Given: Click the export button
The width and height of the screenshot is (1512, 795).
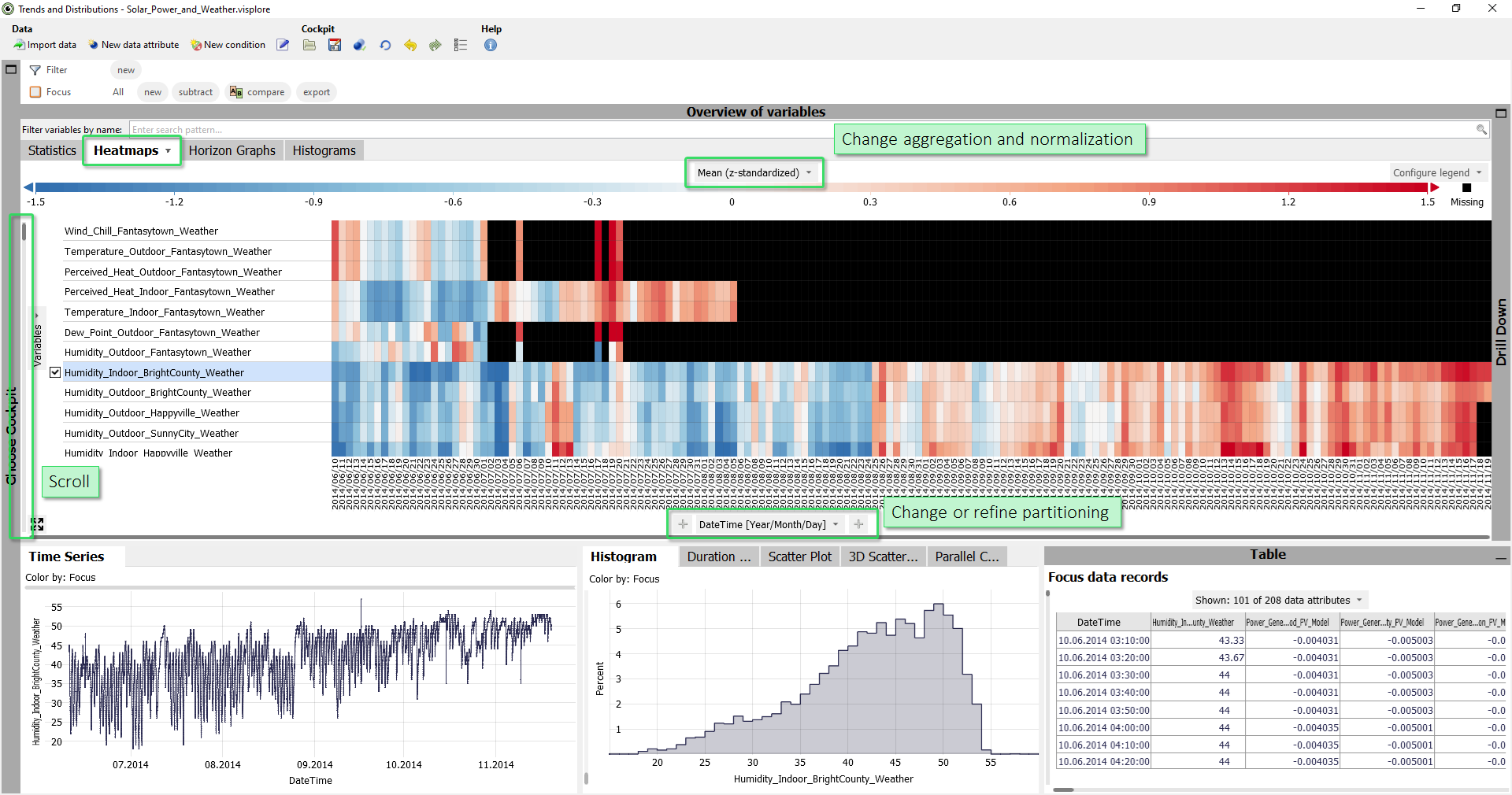Looking at the screenshot, I should [x=317, y=92].
